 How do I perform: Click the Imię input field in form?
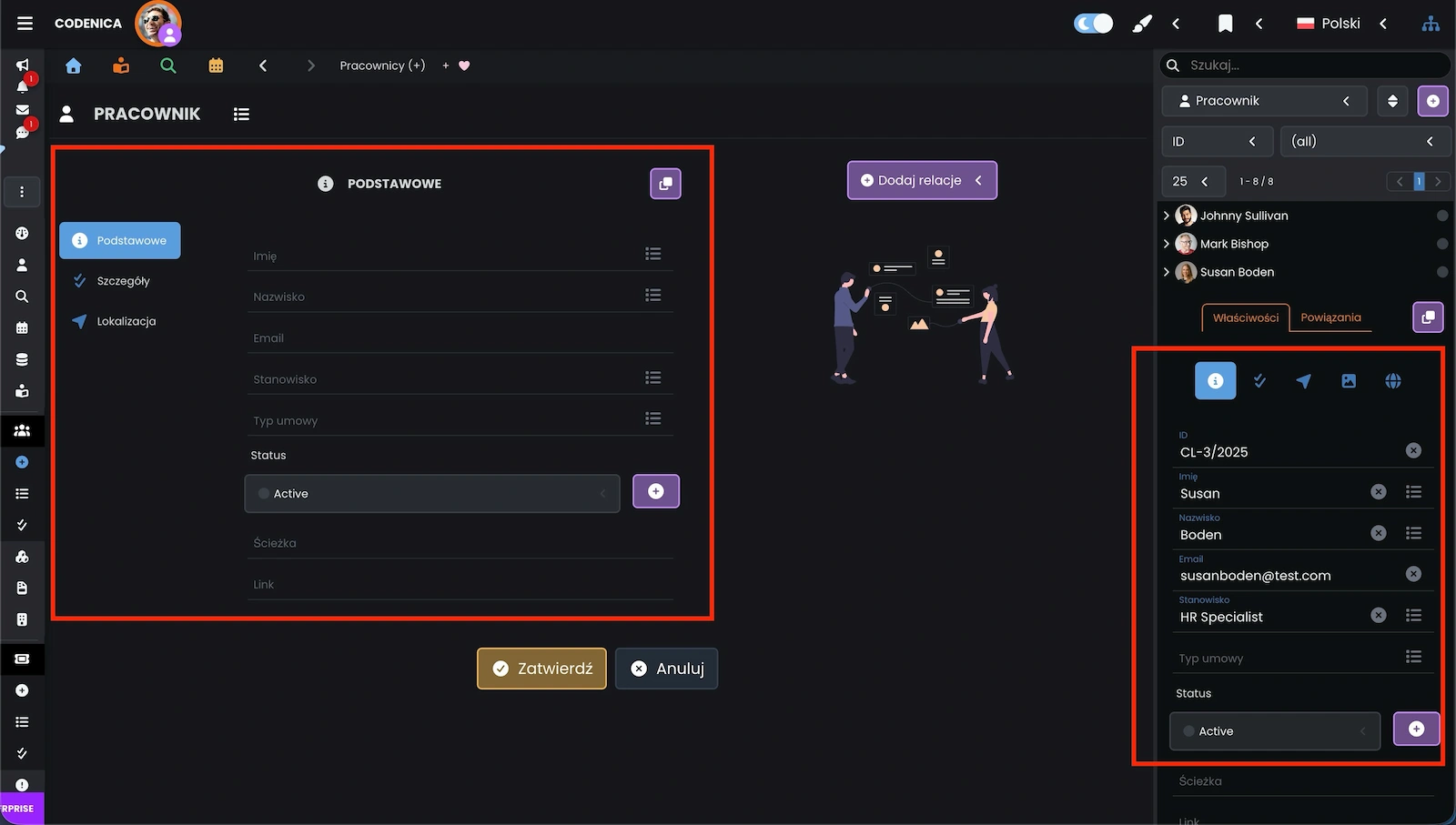coord(444,256)
